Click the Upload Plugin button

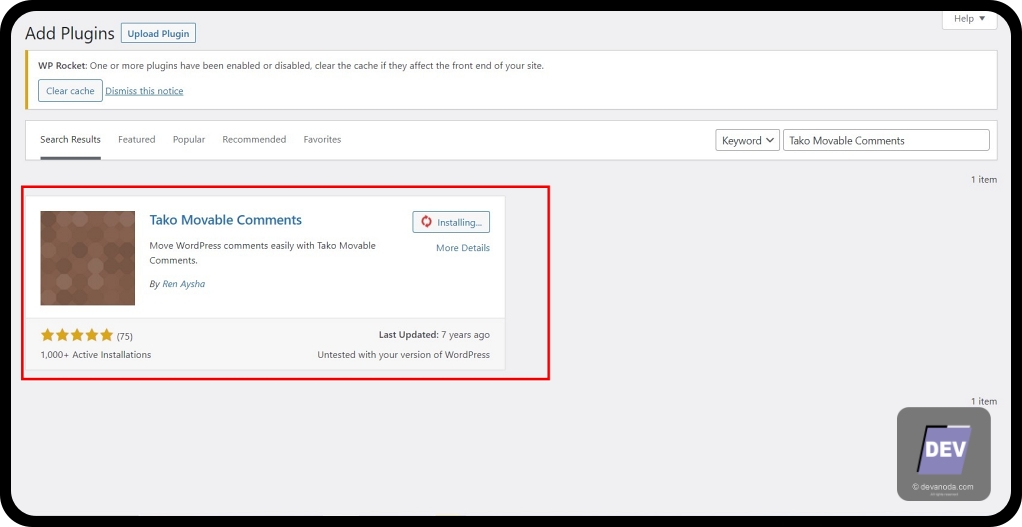point(158,33)
